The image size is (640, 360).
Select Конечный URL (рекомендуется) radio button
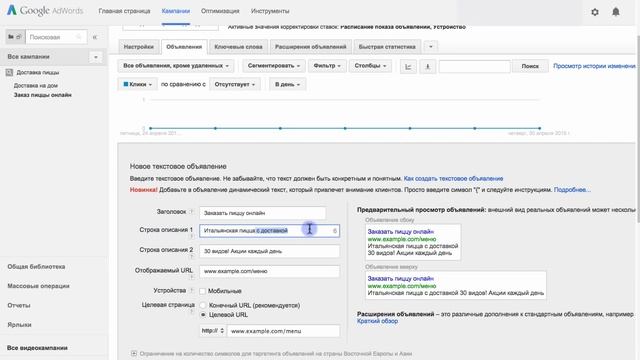click(x=203, y=305)
